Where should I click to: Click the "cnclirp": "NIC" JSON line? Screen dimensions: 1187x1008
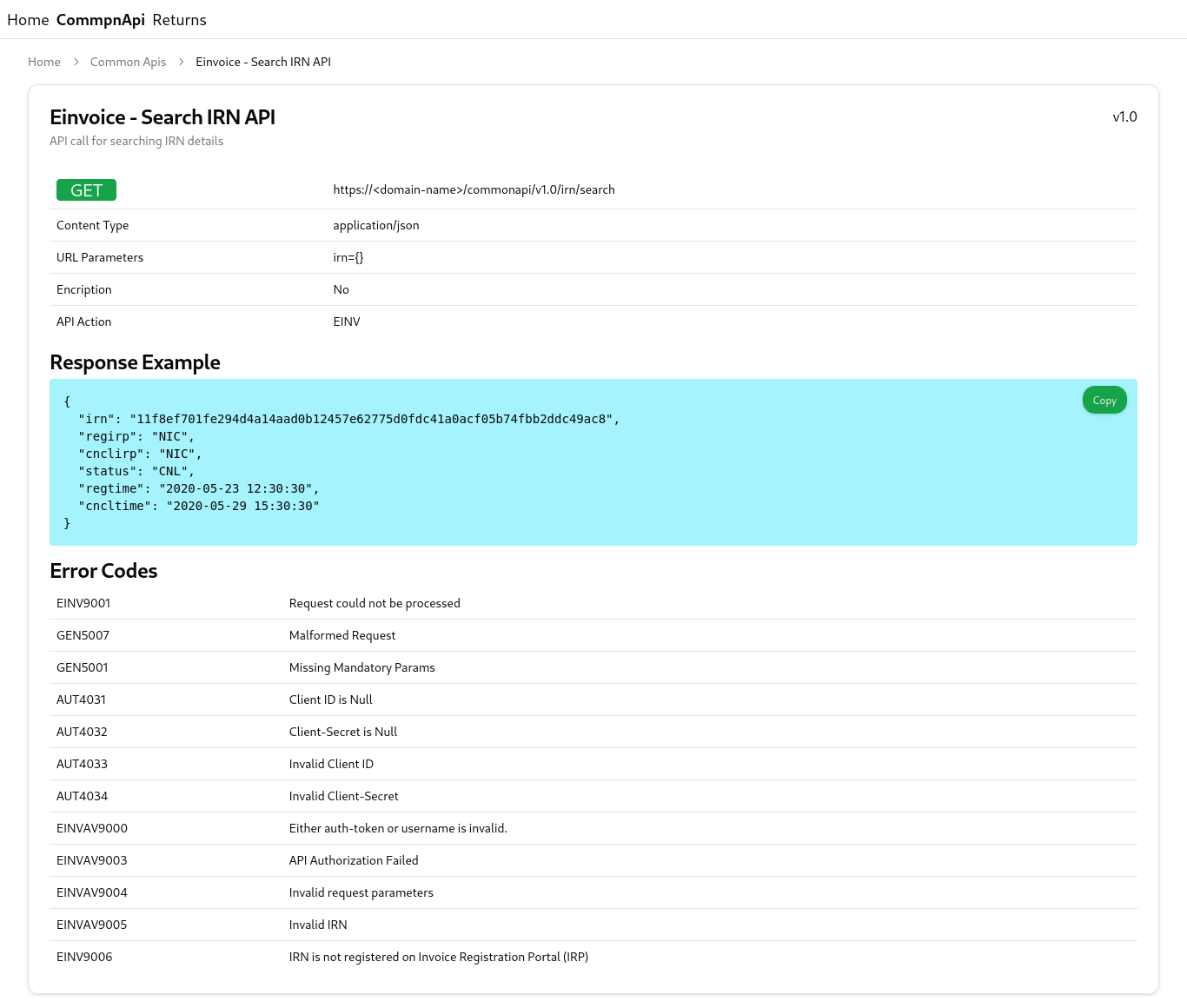point(140,454)
